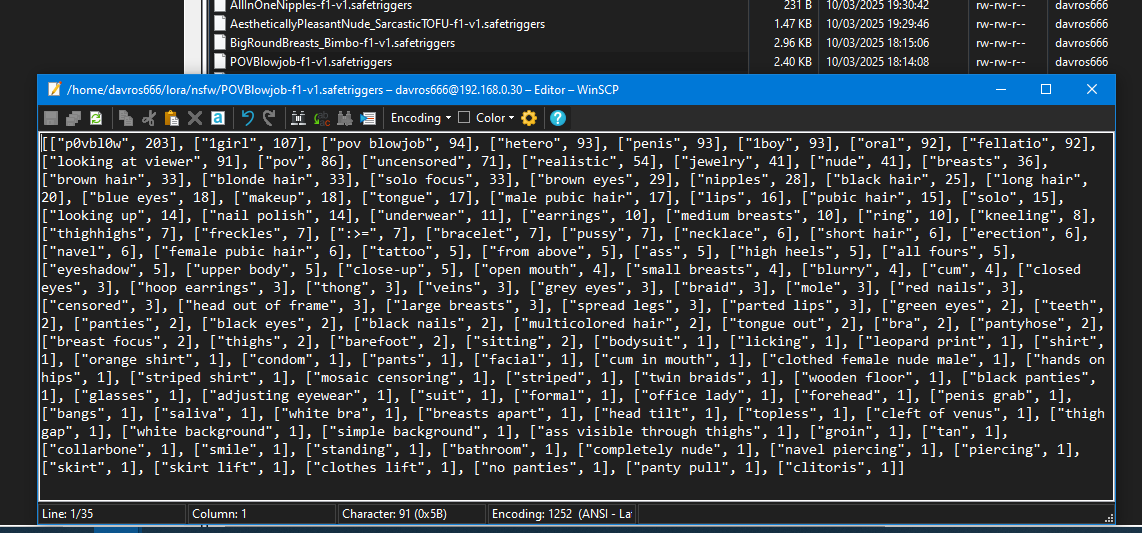Click the 1.47 KB size cell
This screenshot has height=533, width=1142.
tap(792, 24)
